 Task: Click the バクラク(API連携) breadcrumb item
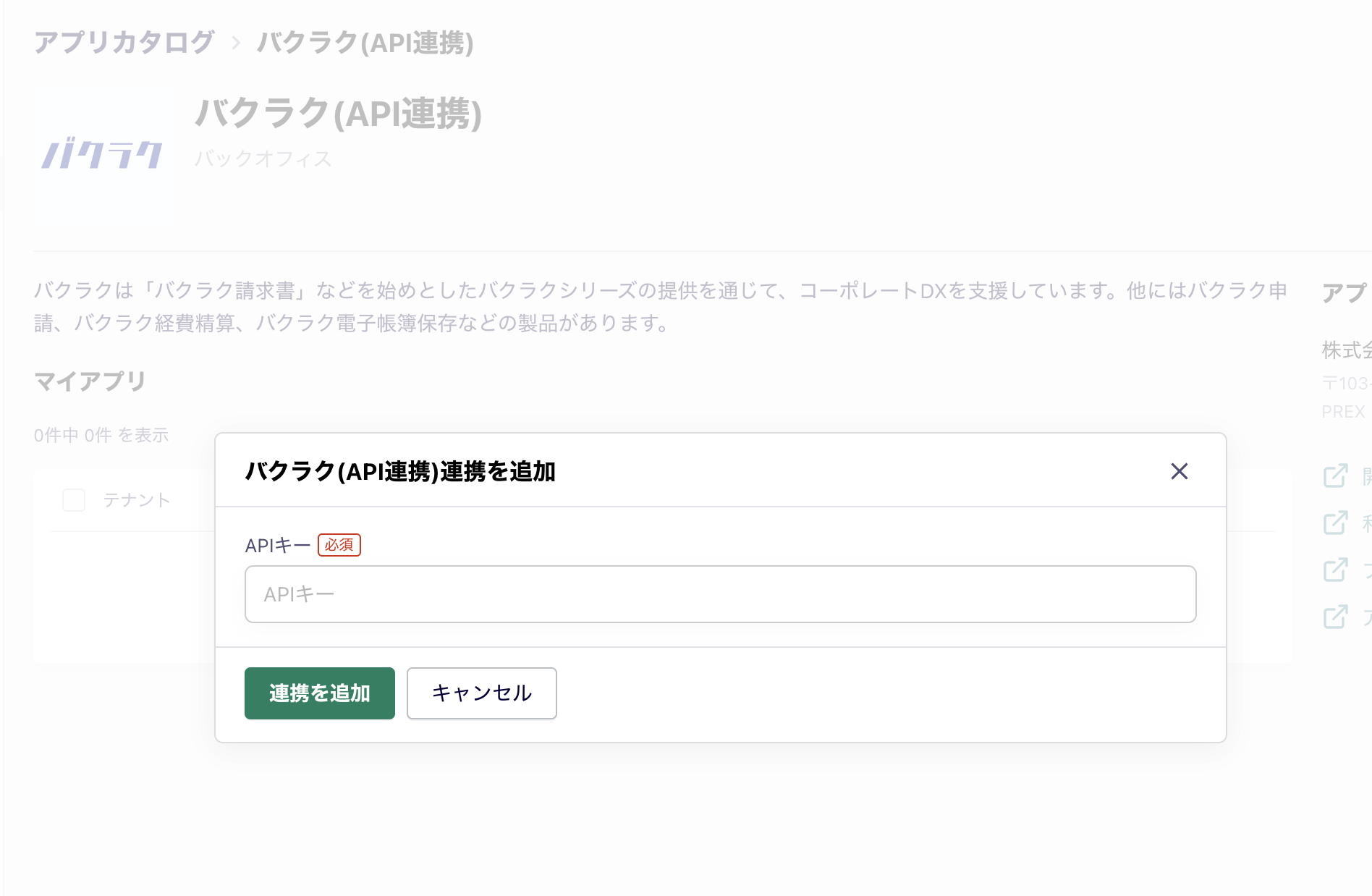pos(365,43)
